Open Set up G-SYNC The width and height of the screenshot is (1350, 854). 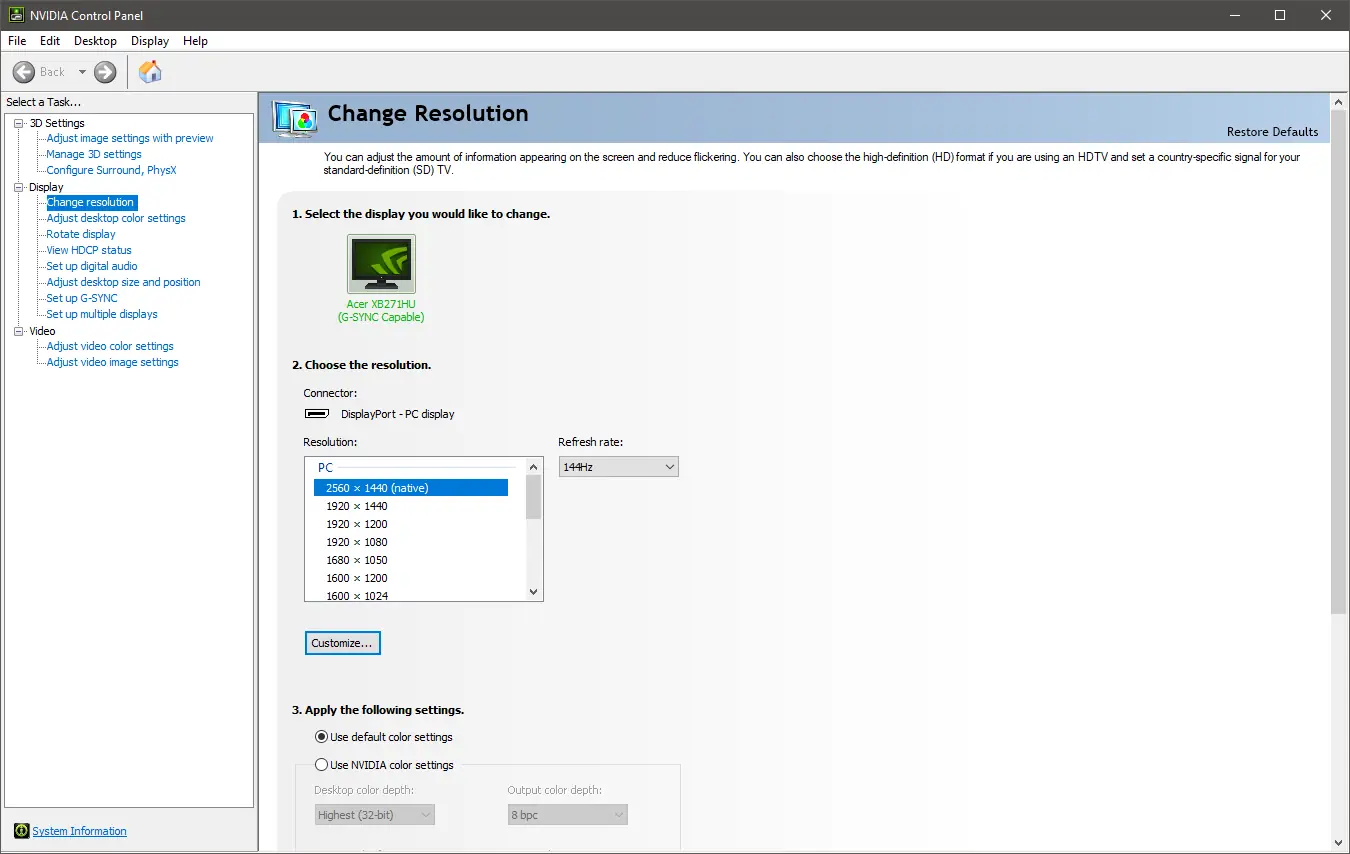[82, 298]
